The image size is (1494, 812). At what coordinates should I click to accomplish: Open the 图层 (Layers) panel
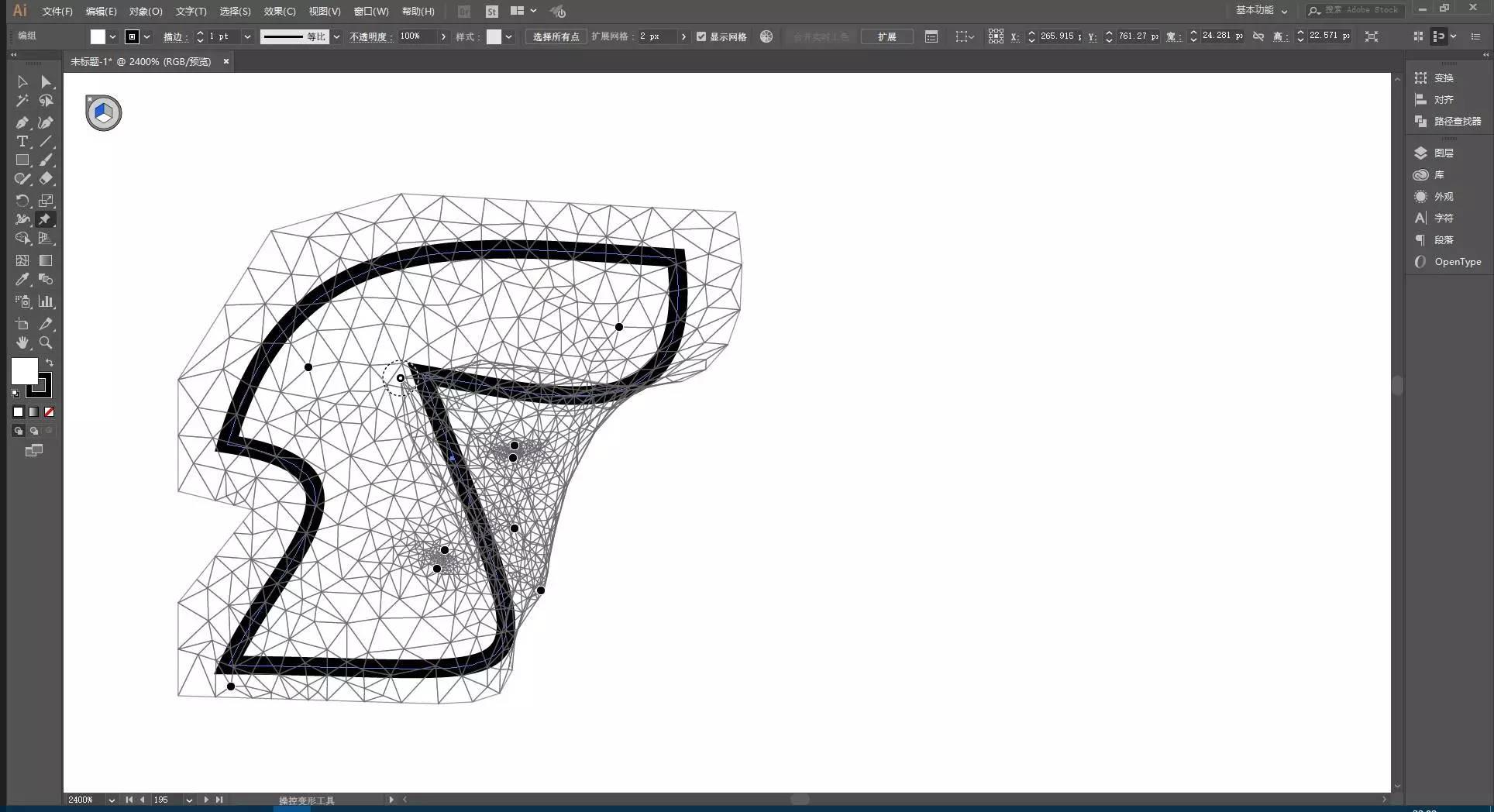tap(1443, 153)
